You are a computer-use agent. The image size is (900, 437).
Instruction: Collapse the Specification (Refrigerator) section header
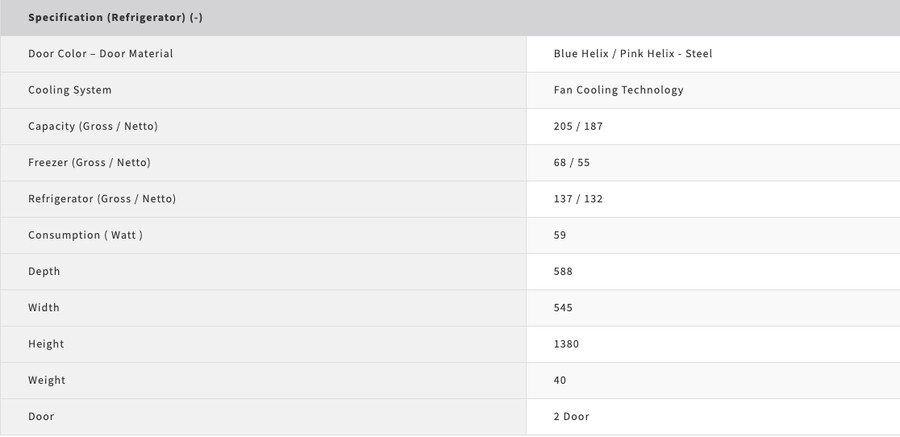(450, 18)
